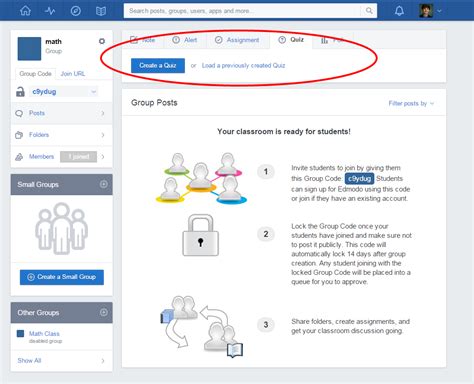Screen dimensions: 474x384
Task: Add another group via Other Groups plus
Action: pos(104,312)
